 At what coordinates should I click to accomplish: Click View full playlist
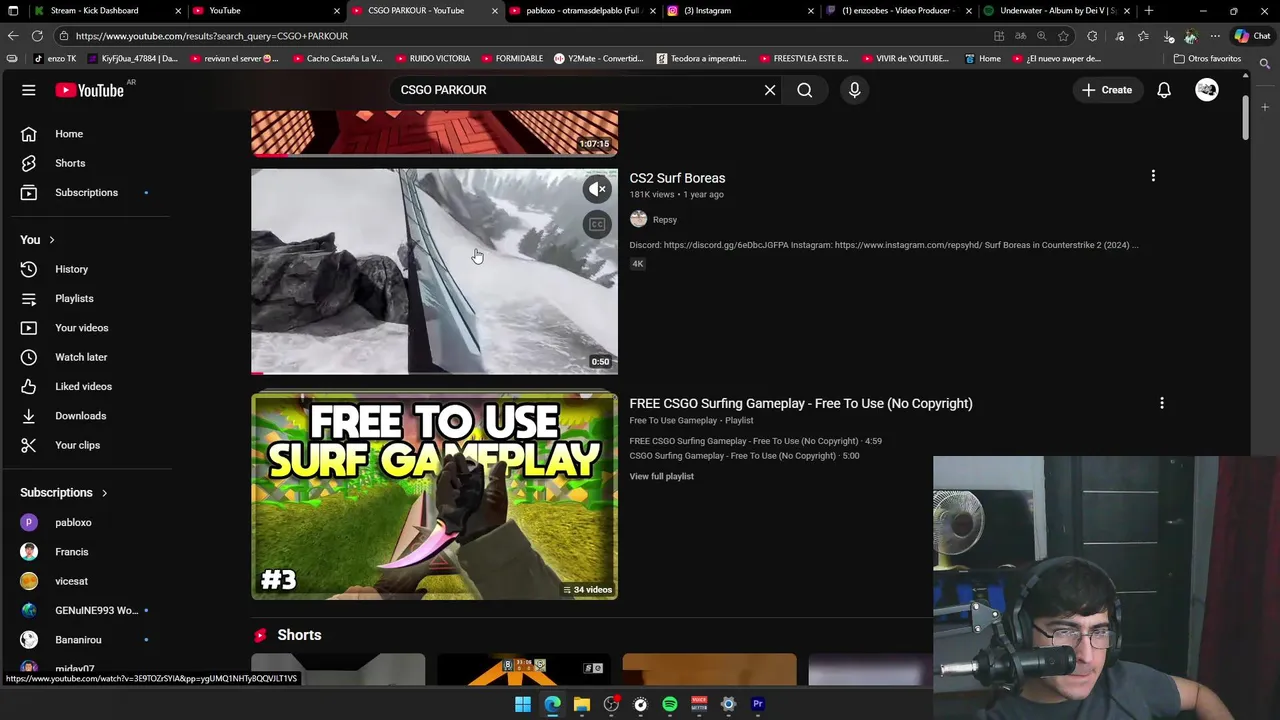661,476
